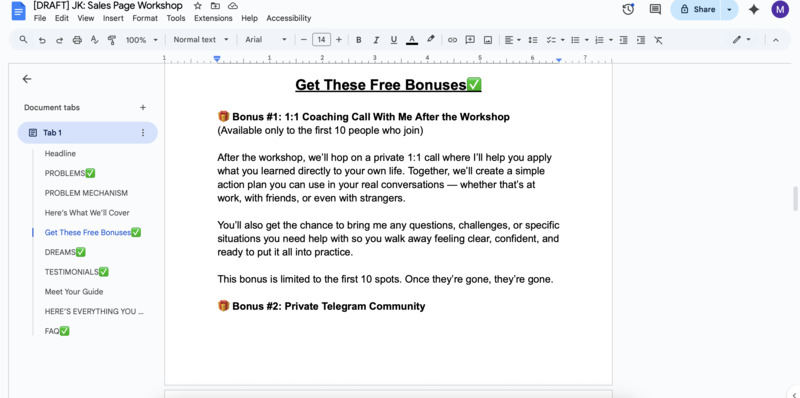Click the search menus magnifier icon

pyautogui.click(x=23, y=40)
